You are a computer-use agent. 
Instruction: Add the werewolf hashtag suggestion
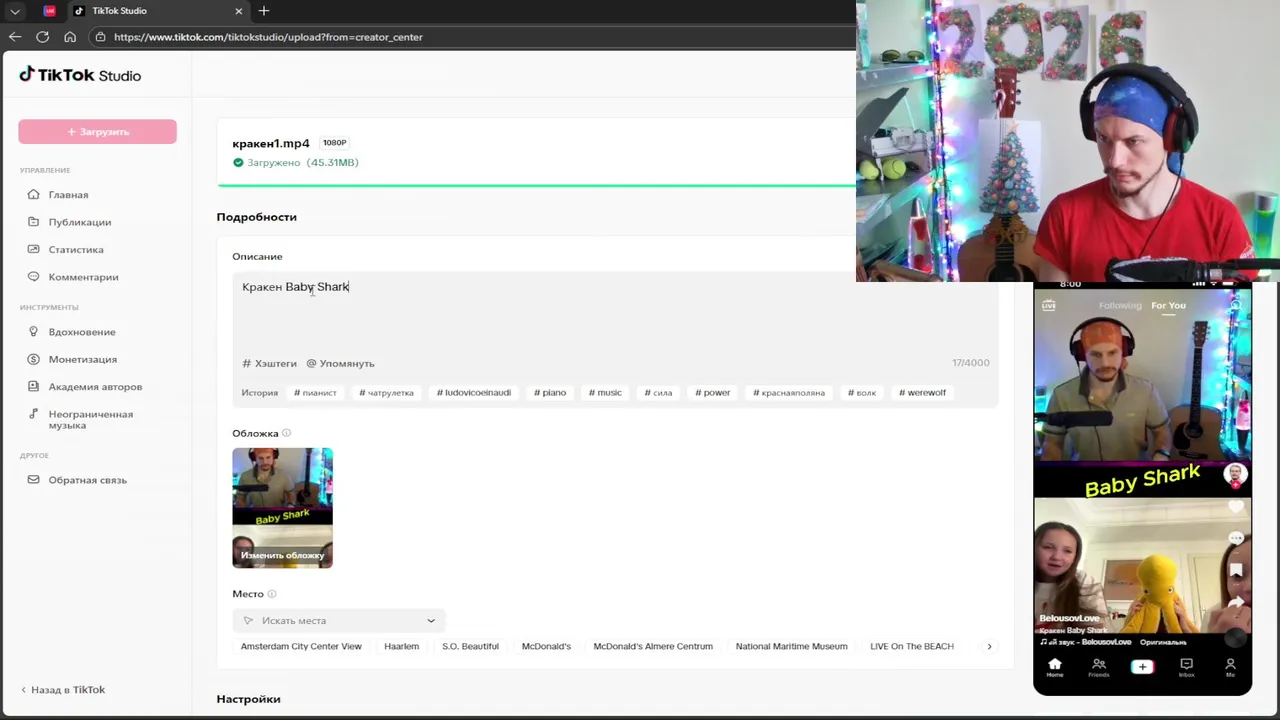point(922,393)
